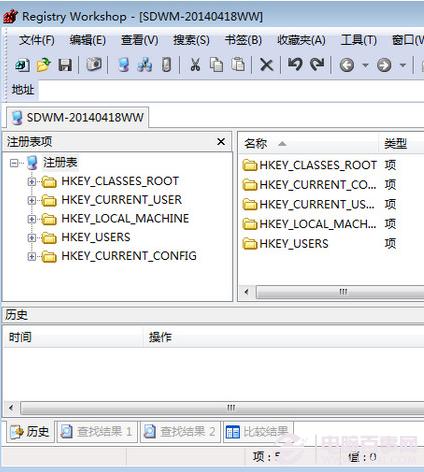Open the 编辑(E) menu
This screenshot has height=472, width=424.
pyautogui.click(x=88, y=40)
